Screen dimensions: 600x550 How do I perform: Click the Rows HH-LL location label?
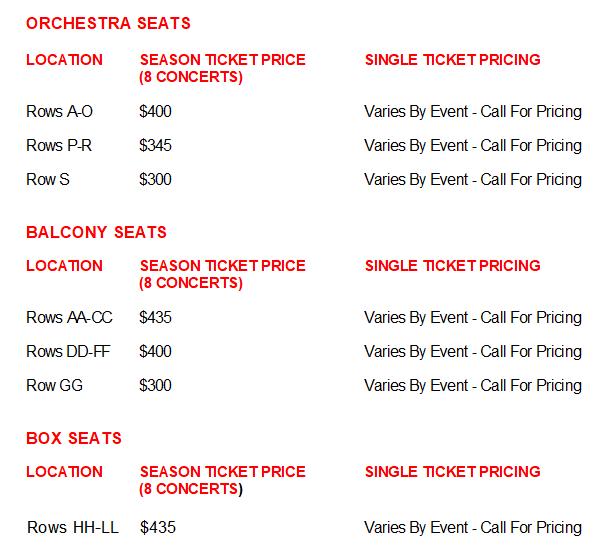(72, 527)
